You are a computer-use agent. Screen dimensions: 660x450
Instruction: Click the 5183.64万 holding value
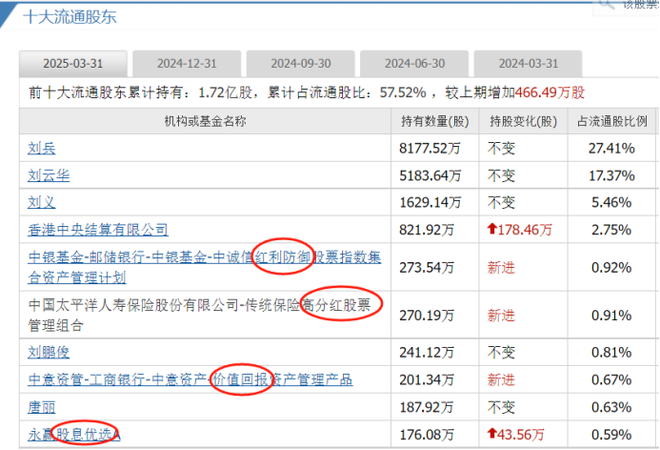[x=430, y=176]
